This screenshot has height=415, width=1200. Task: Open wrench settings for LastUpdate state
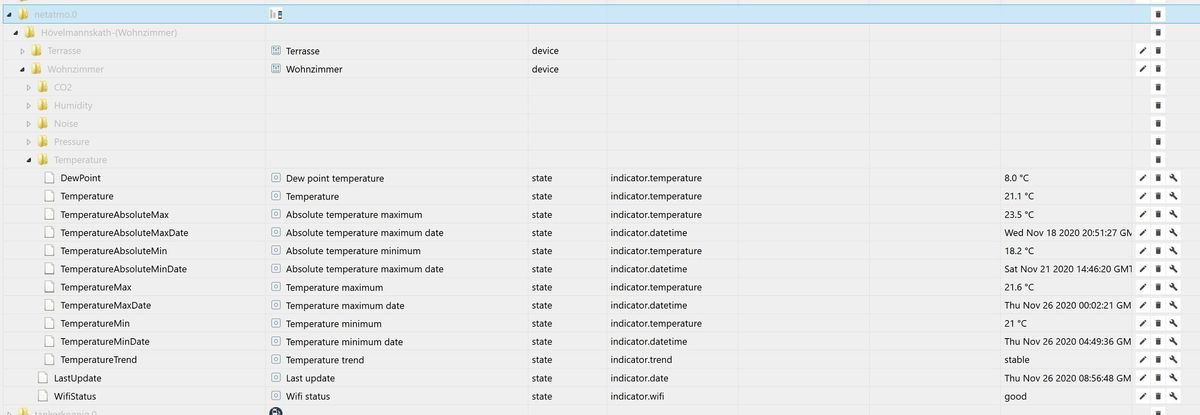point(1174,378)
